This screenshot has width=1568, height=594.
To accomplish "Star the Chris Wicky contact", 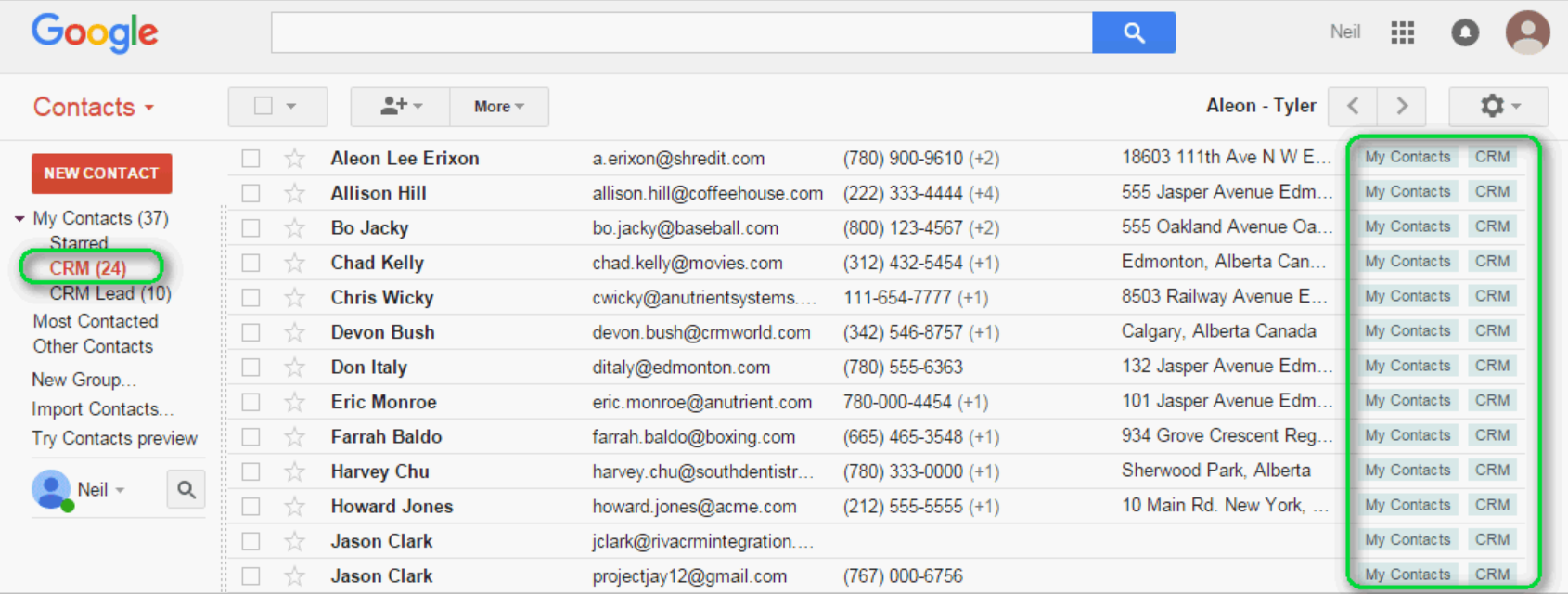I will point(295,298).
